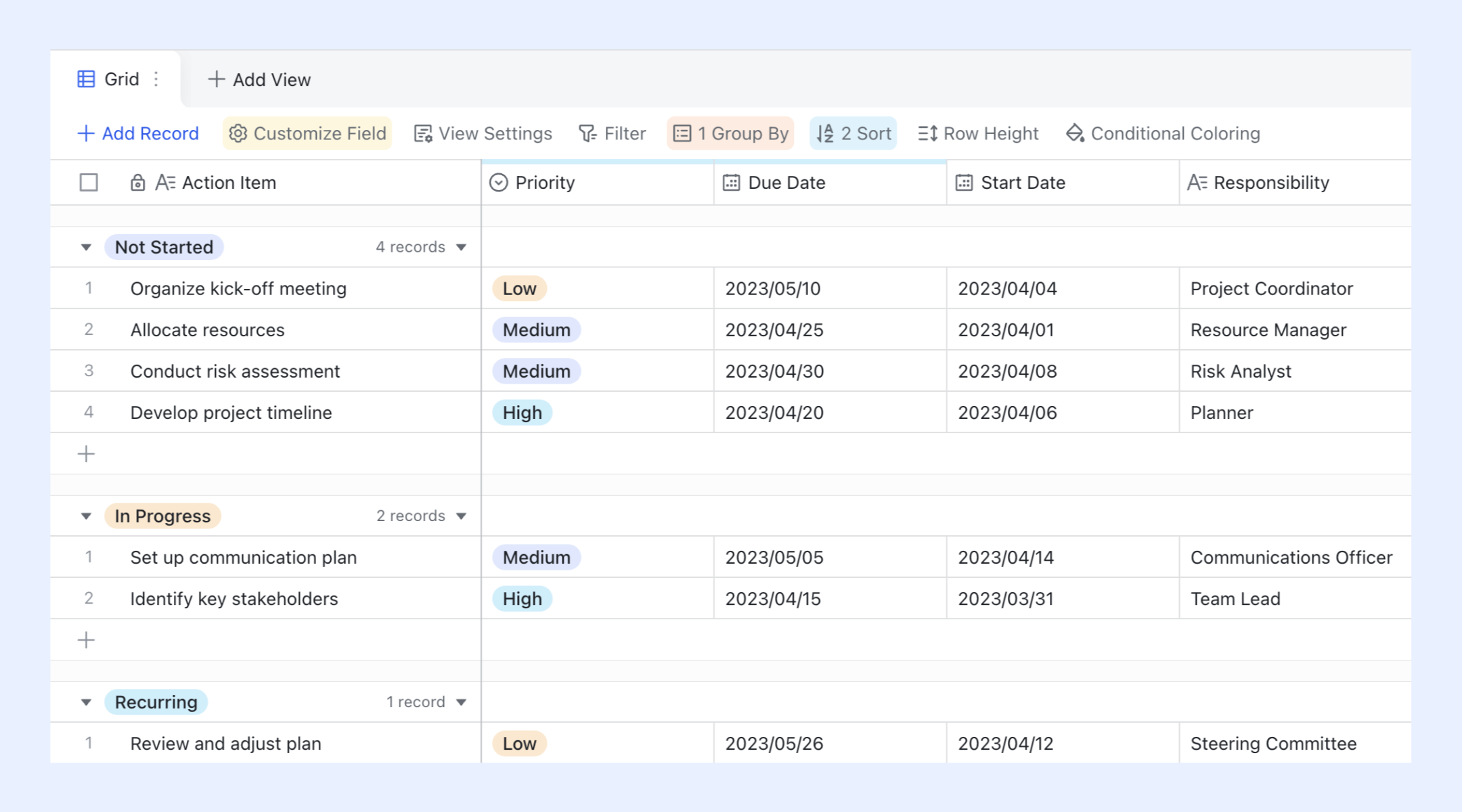The height and width of the screenshot is (812, 1462).
Task: Click the lock icon in Action Item header
Action: [x=137, y=183]
